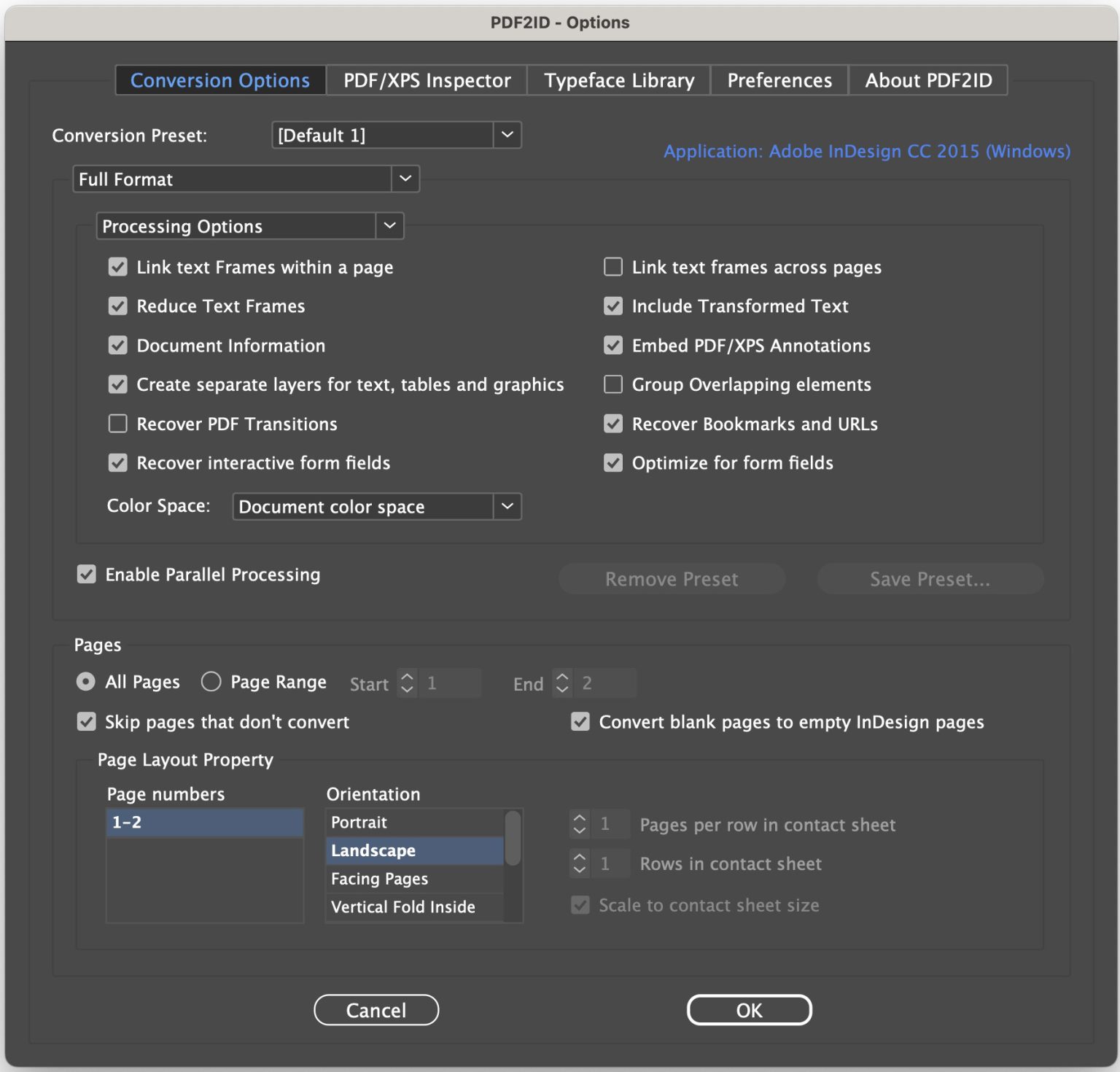Uncheck Skip pages that don't convert

(86, 721)
